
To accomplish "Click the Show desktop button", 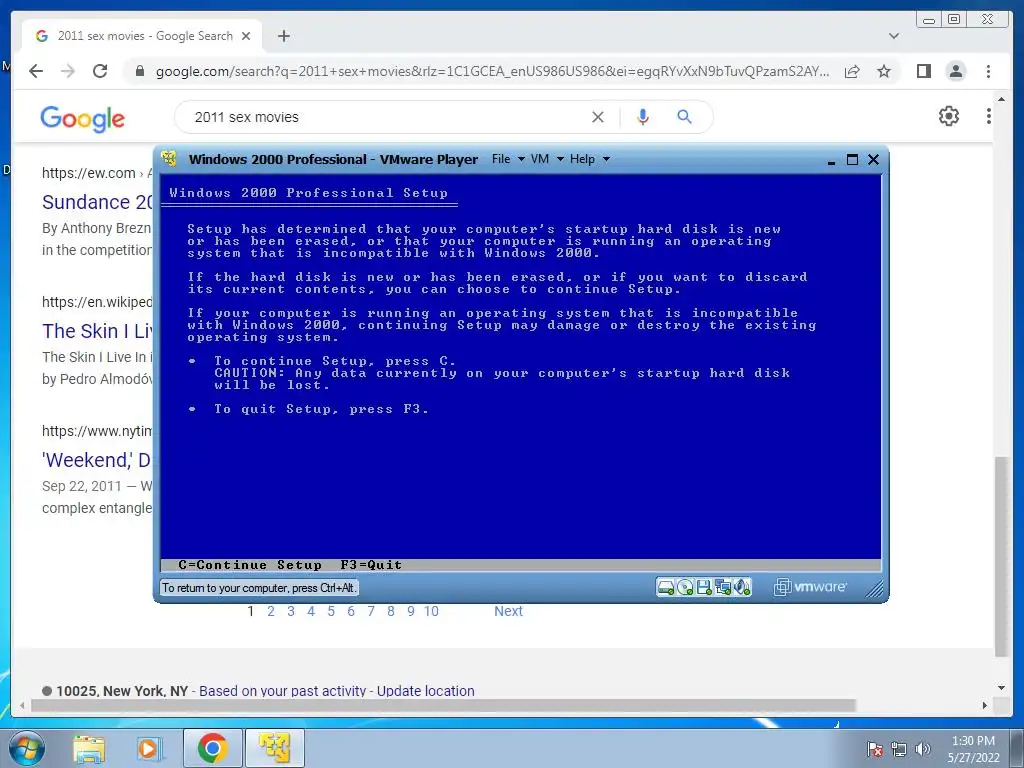I will click(1017, 748).
